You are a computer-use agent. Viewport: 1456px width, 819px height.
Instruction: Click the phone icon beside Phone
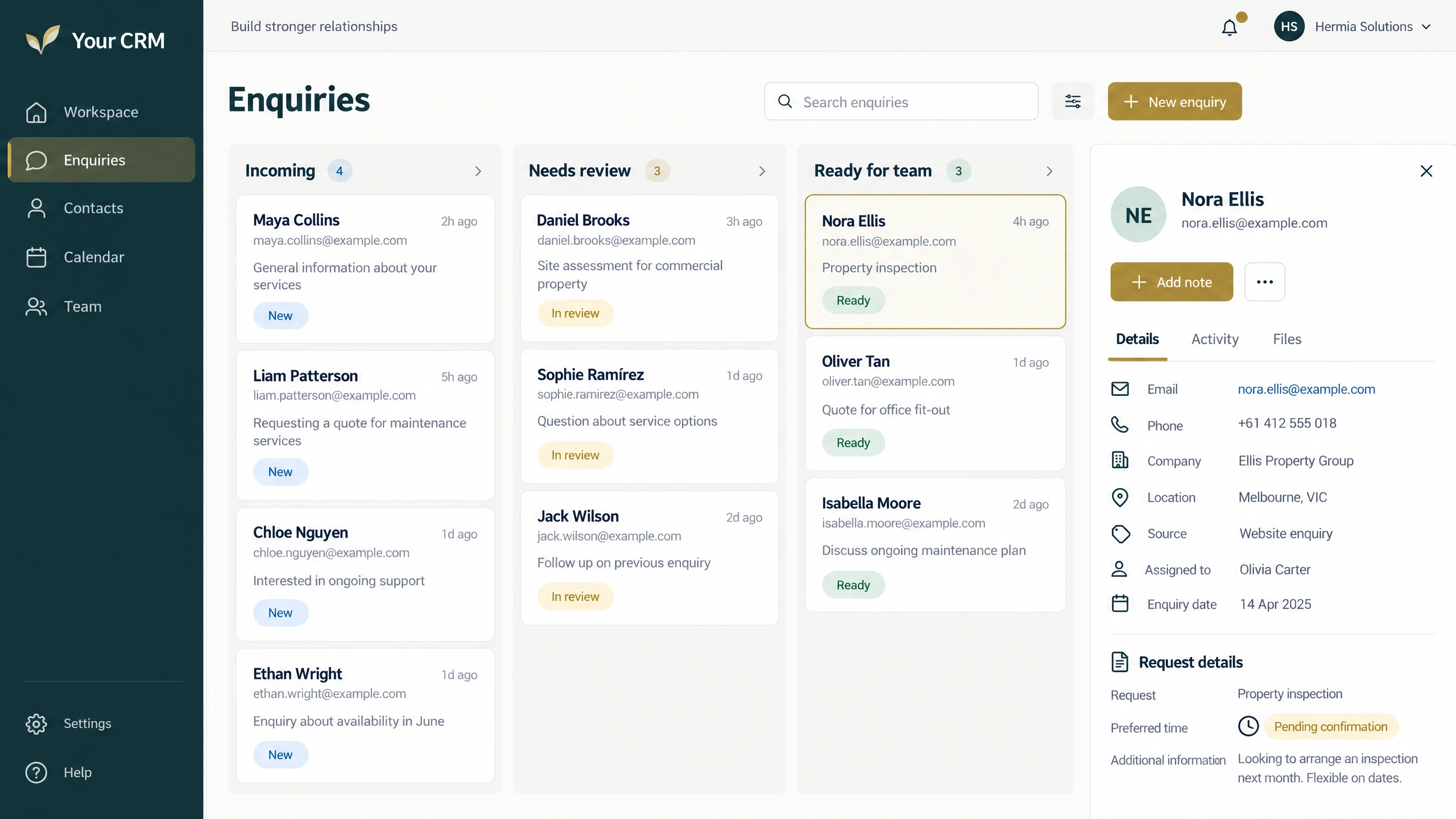[1120, 425]
